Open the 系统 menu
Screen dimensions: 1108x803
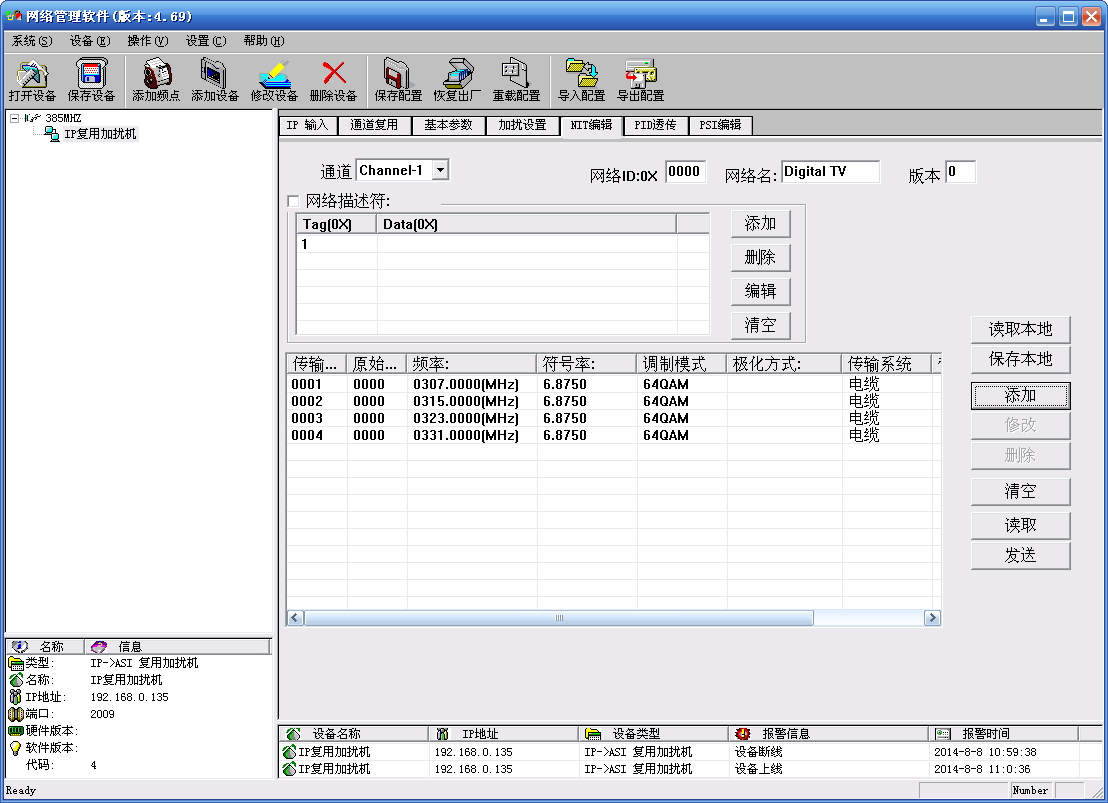coord(32,41)
